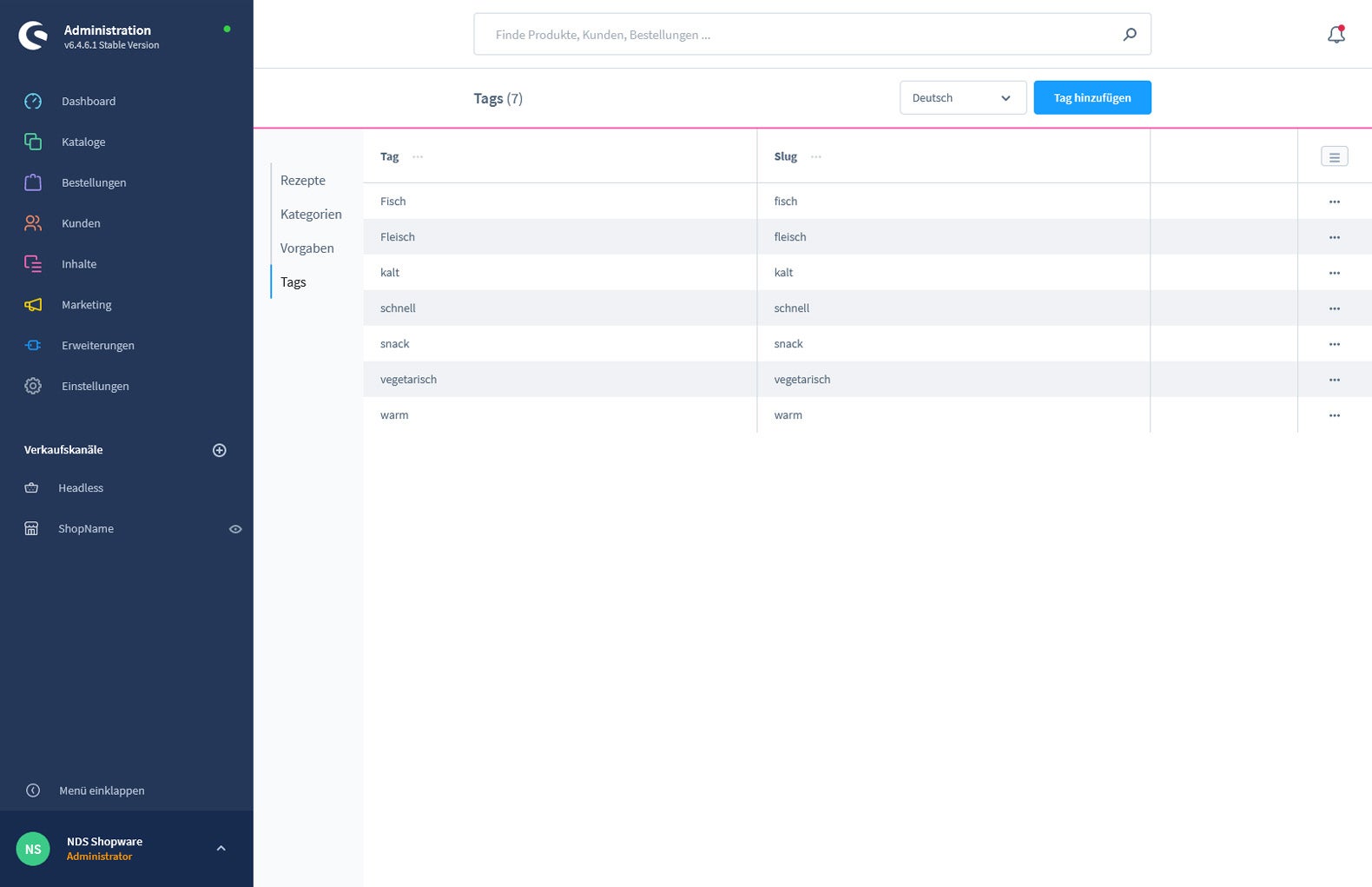Click the schnell slug cell
The height and width of the screenshot is (887, 1372).
click(953, 308)
